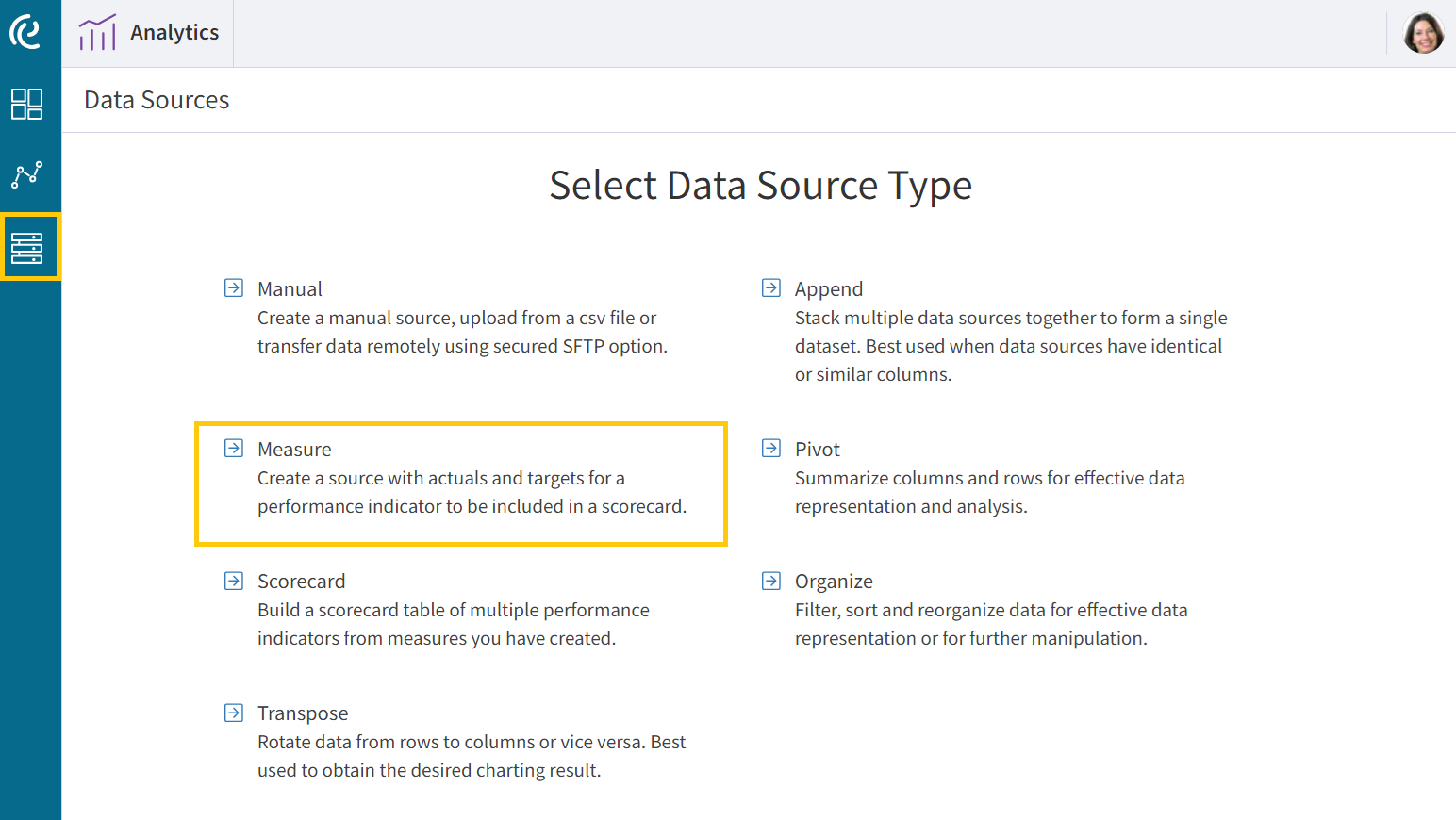Select the Append data source type
1456x820 pixels.
(828, 288)
